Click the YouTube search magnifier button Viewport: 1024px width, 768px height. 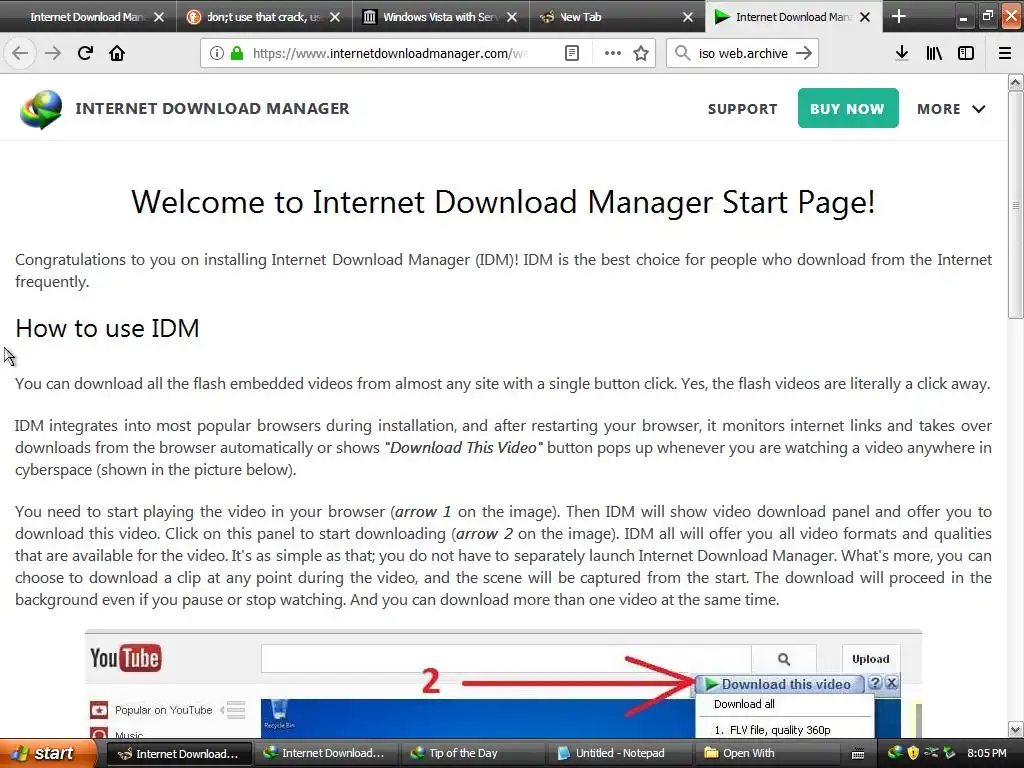pyautogui.click(x=784, y=659)
